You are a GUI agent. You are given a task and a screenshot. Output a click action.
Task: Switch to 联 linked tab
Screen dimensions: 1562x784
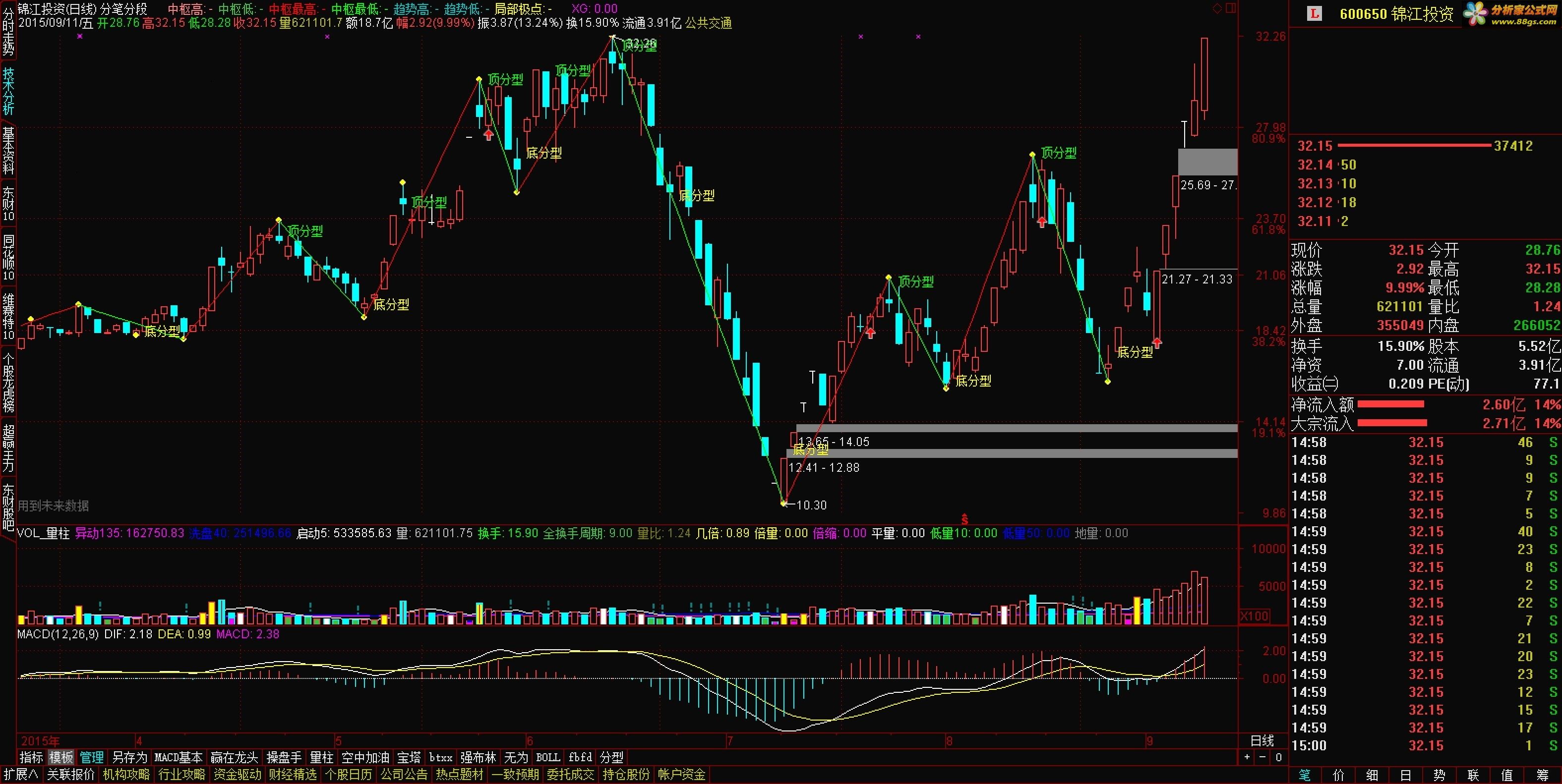pyautogui.click(x=1473, y=775)
